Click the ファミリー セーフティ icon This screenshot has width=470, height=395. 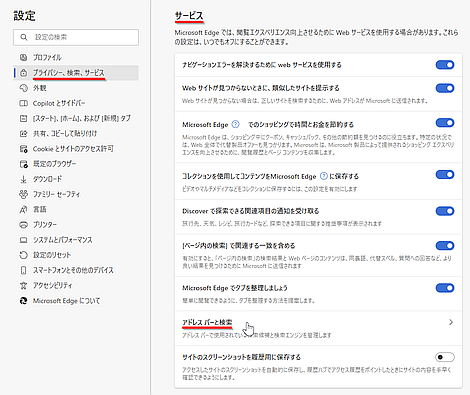23,194
